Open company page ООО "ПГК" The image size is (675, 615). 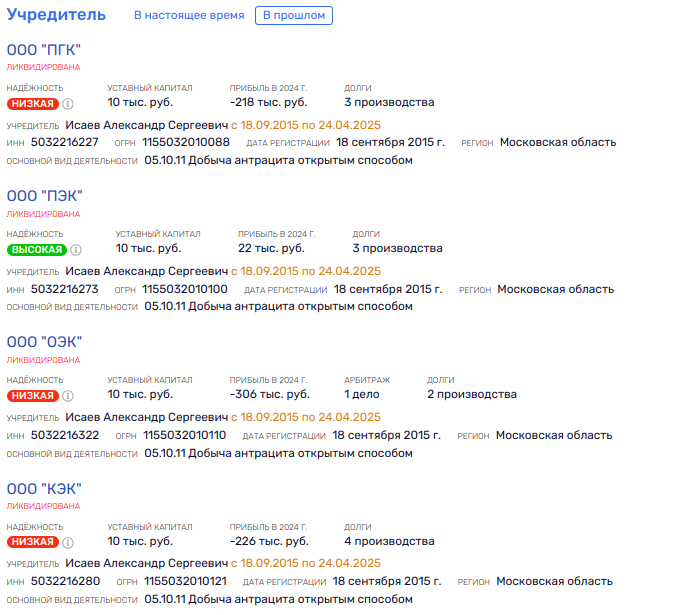44,50
